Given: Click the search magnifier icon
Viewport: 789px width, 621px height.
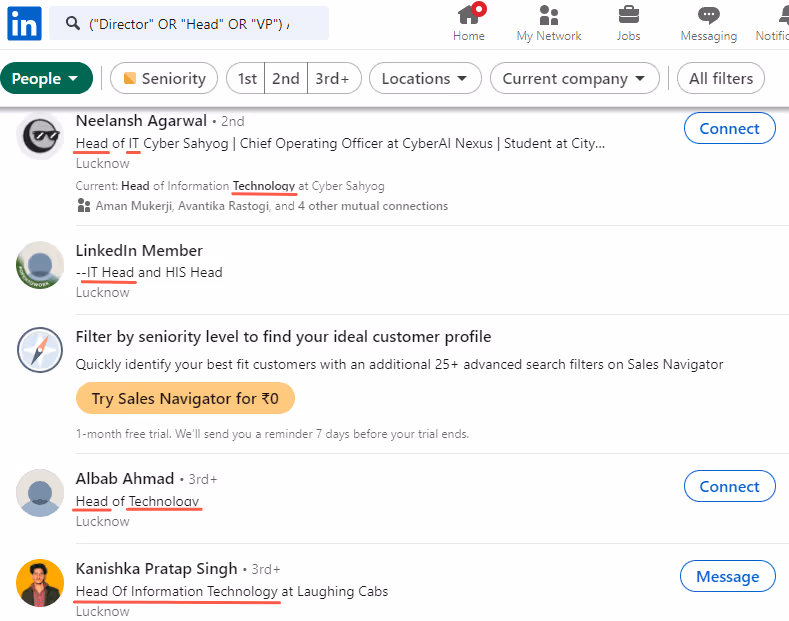Looking at the screenshot, I should pos(73,23).
